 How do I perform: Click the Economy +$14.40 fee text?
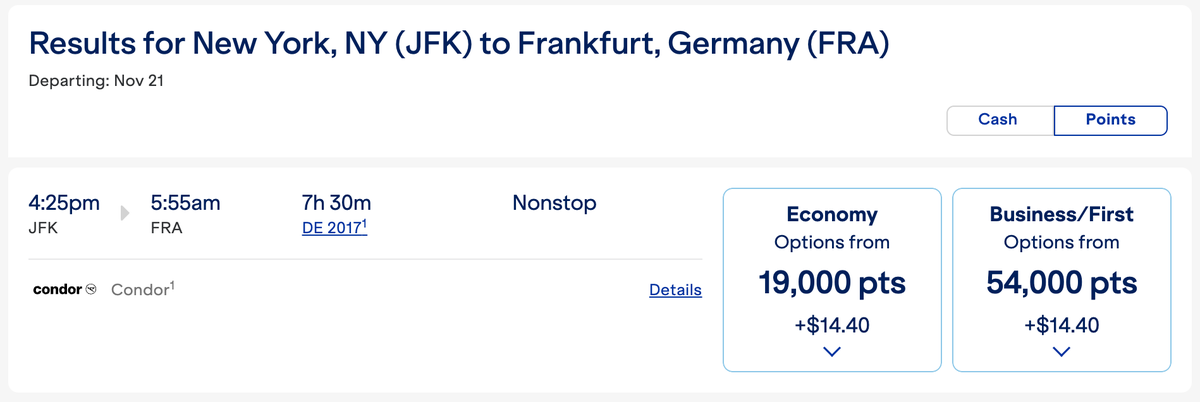coord(832,325)
